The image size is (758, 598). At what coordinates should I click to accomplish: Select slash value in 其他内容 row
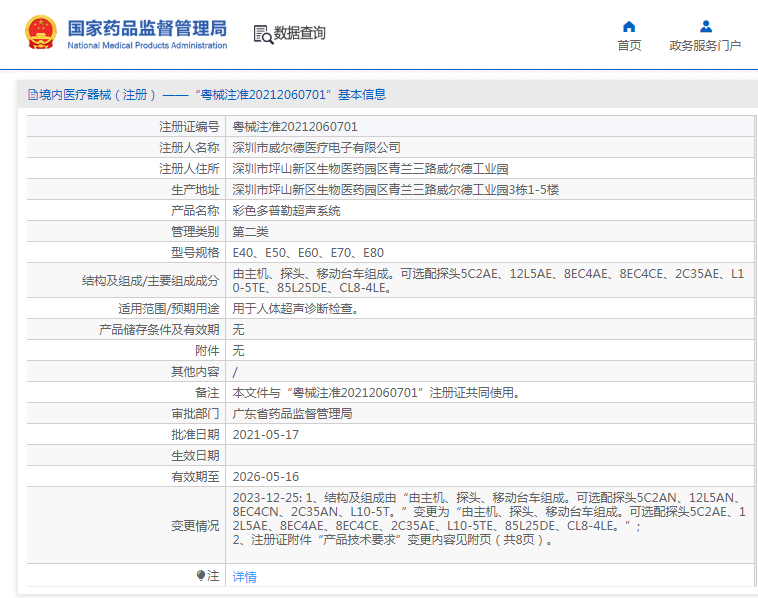235,372
